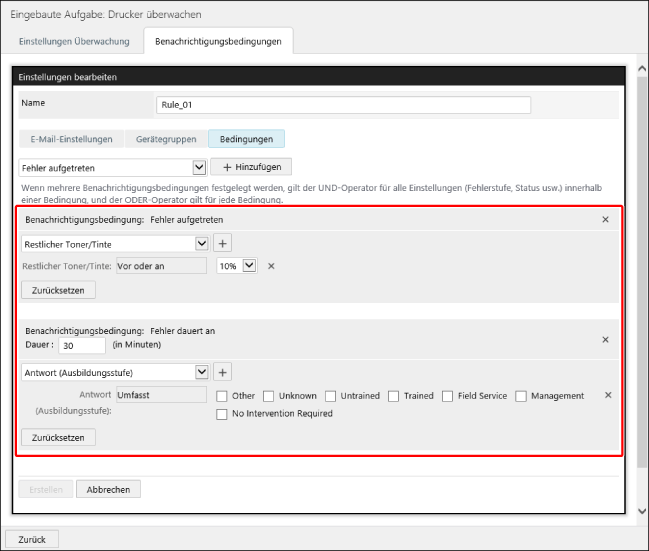
Task: Click the Hinzufügen button
Action: coord(251,168)
